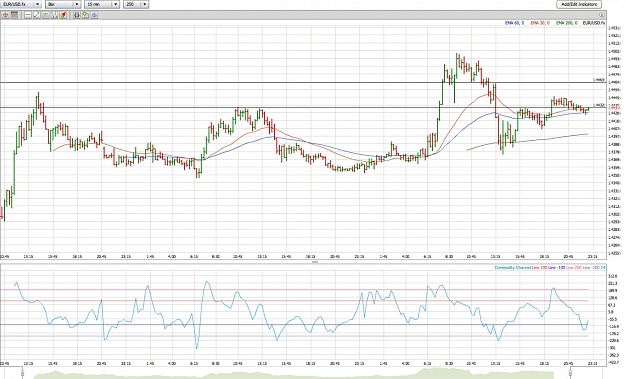
Task: Select the vertical bars drawing tool
Action: [x=54, y=15]
